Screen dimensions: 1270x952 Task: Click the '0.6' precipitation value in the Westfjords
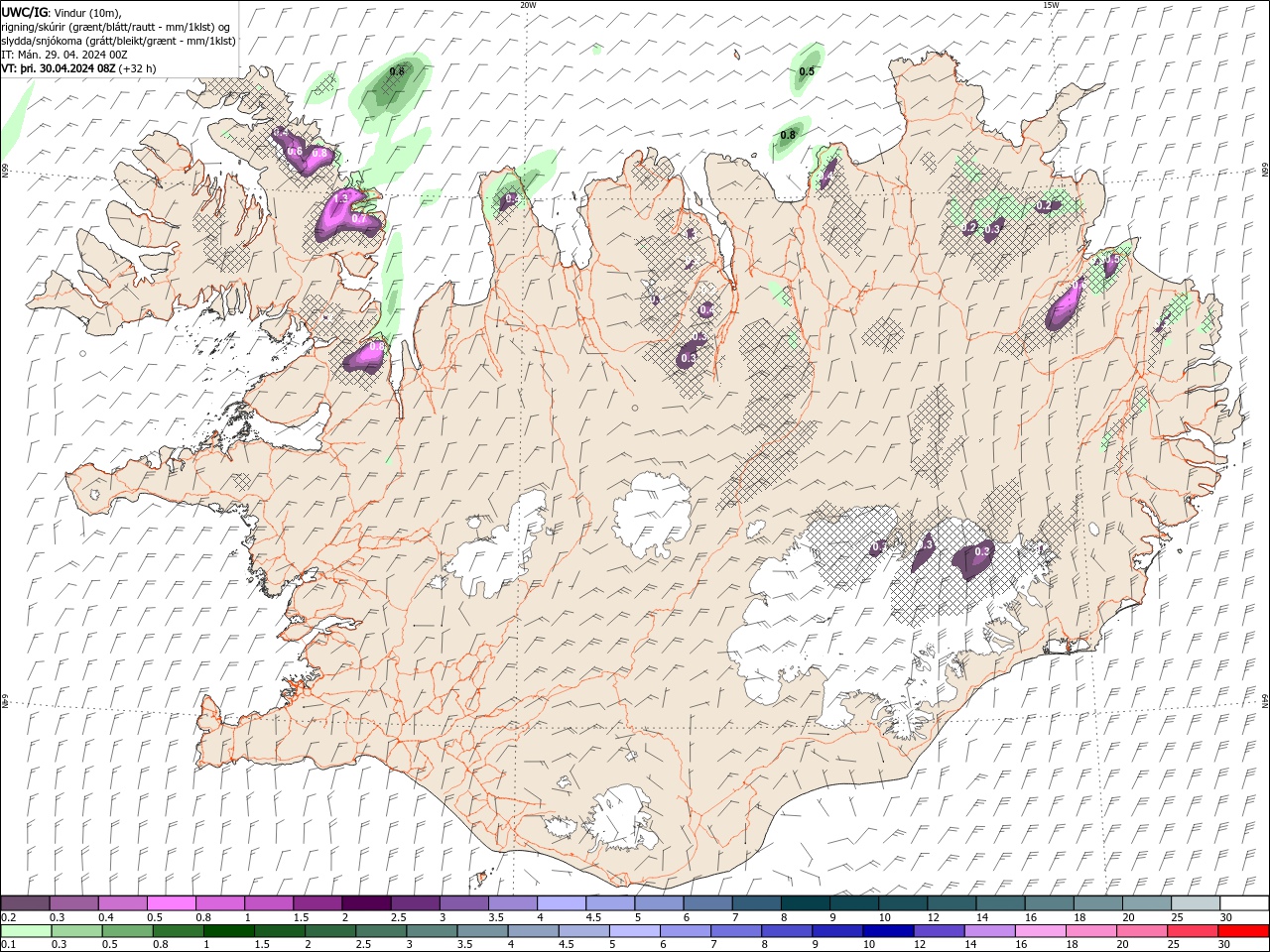point(295,151)
